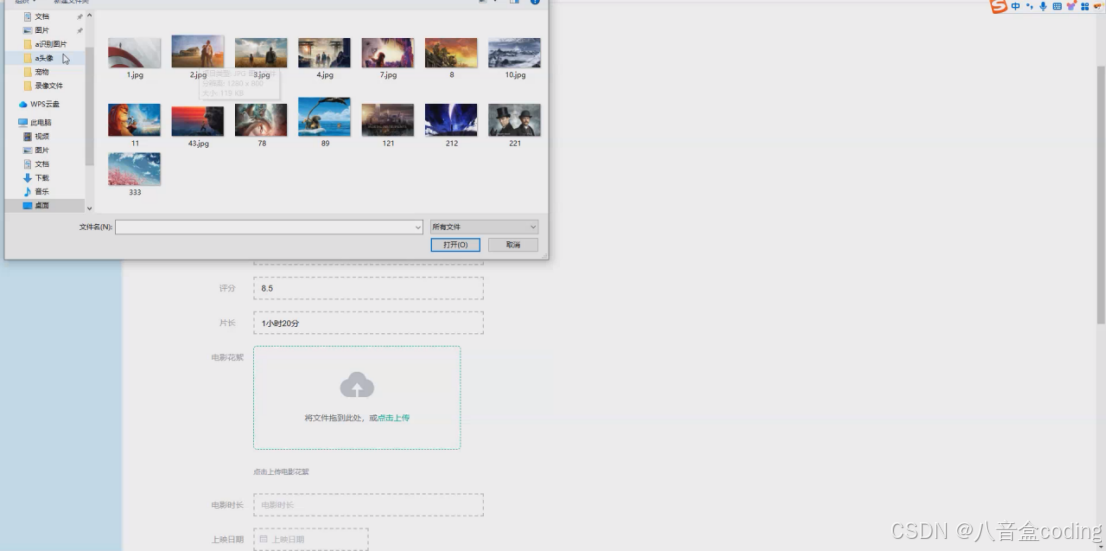This screenshot has width=1106, height=551.
Task: Click the 片长 field showing 1小时20分
Action: click(368, 323)
